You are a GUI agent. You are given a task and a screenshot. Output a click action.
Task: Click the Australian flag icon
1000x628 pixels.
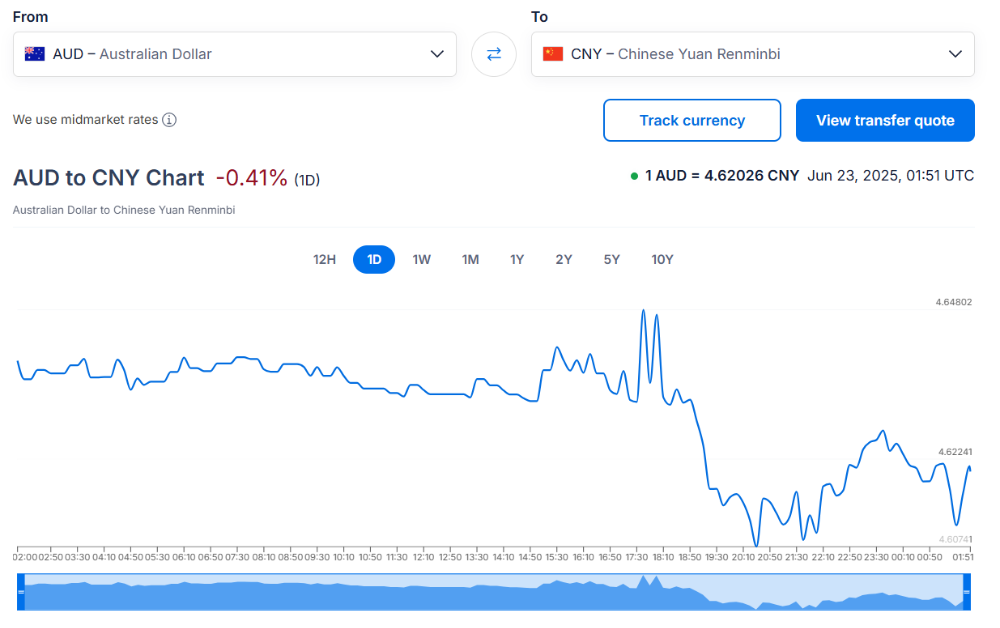(x=34, y=54)
